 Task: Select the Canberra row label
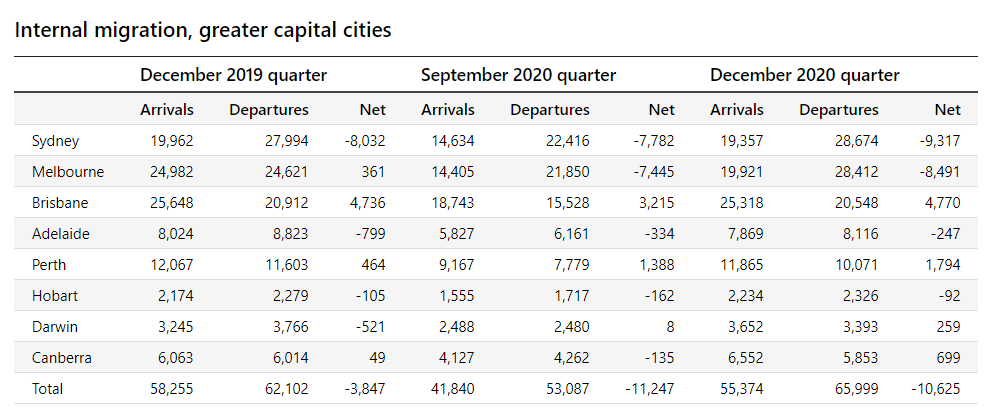click(x=60, y=358)
